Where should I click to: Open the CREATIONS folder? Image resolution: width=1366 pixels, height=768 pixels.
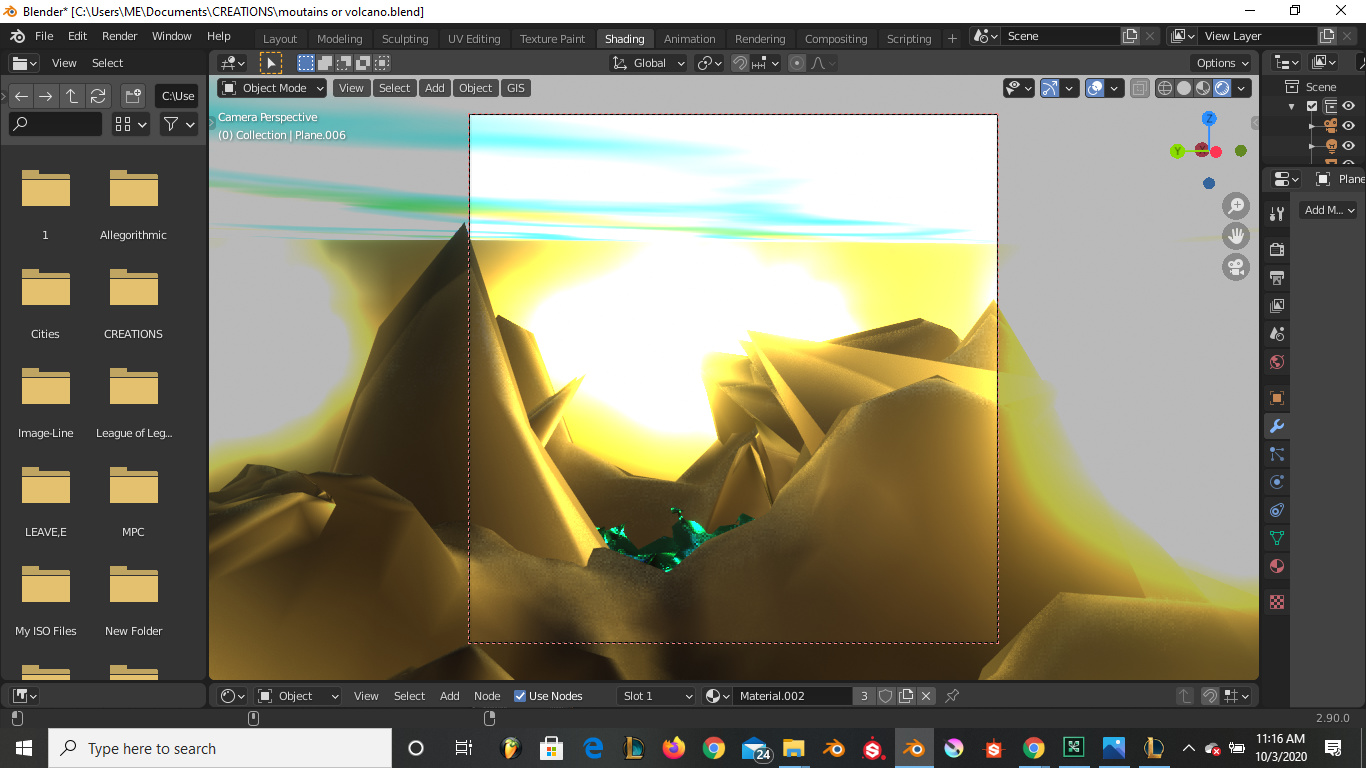133,300
